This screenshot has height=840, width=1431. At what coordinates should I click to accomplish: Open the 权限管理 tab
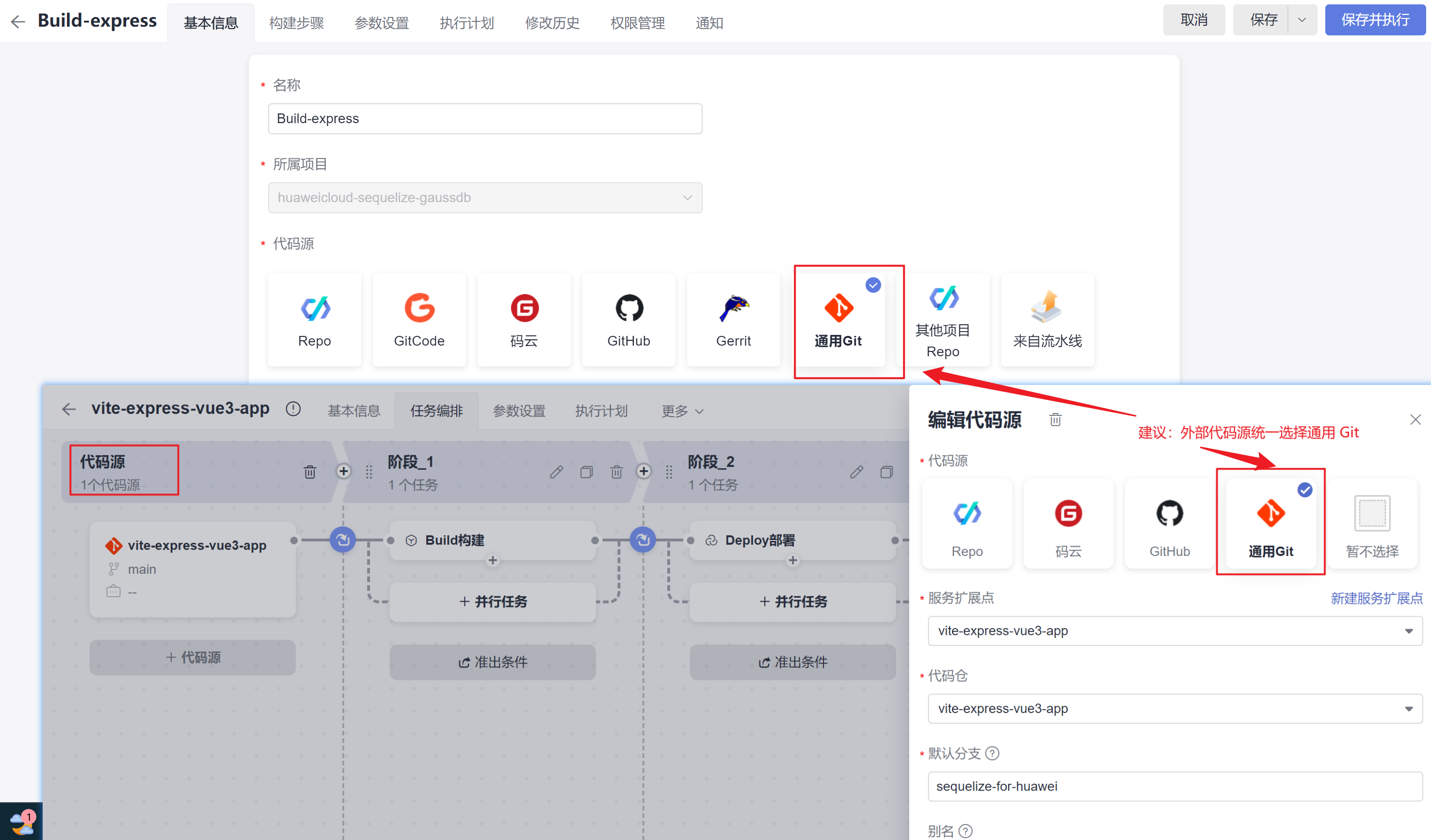637,23
